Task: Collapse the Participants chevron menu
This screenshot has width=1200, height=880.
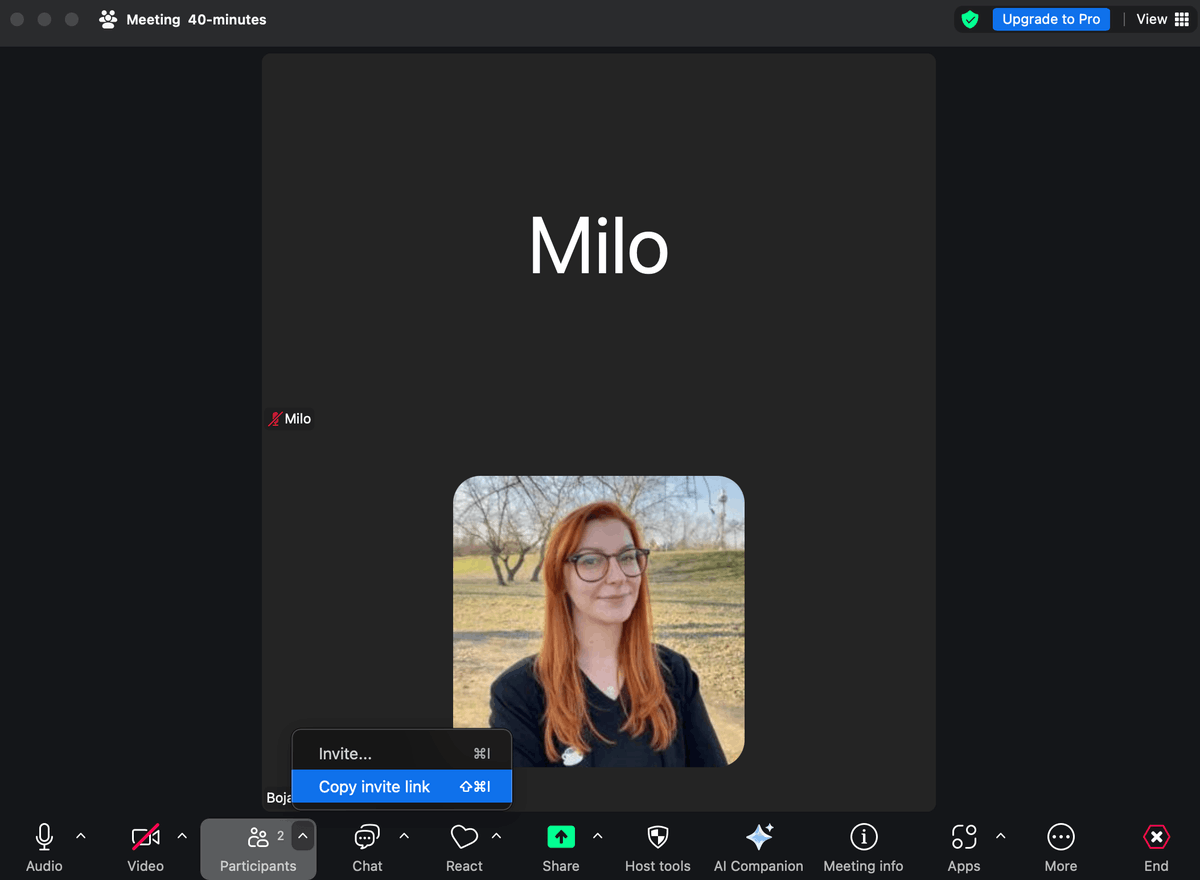Action: point(302,836)
